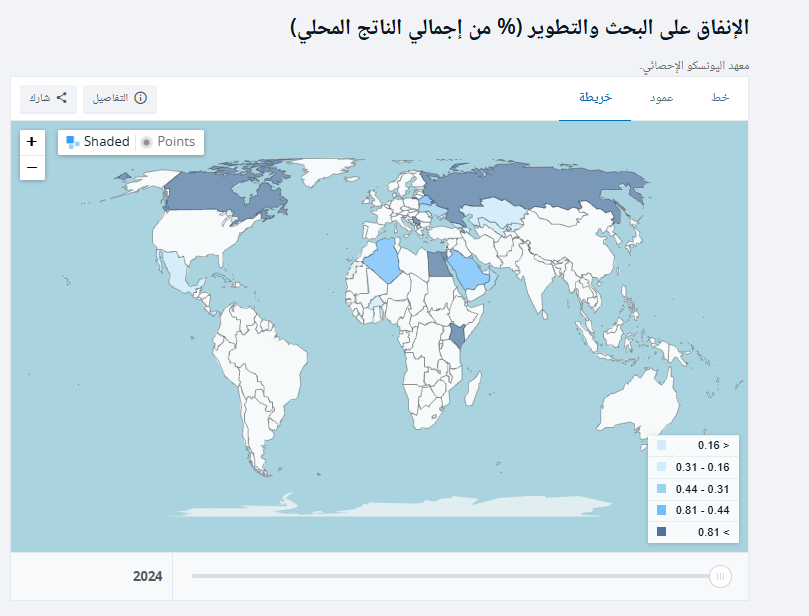The width and height of the screenshot is (809, 616).
Task: Switch to the عمود (column) chart tab
Action: (661, 98)
